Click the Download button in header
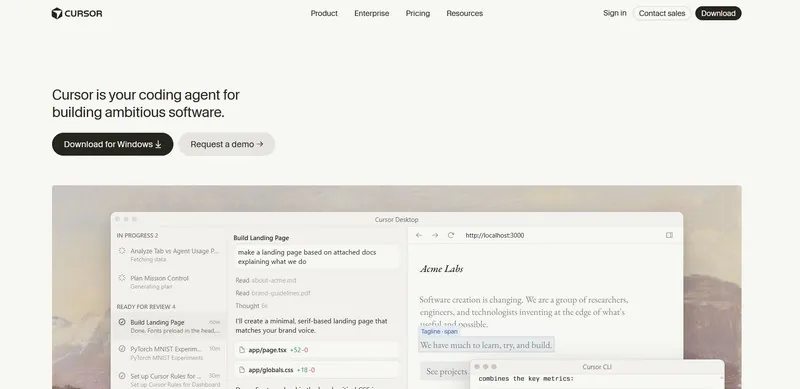The width and height of the screenshot is (800, 389). [x=718, y=13]
